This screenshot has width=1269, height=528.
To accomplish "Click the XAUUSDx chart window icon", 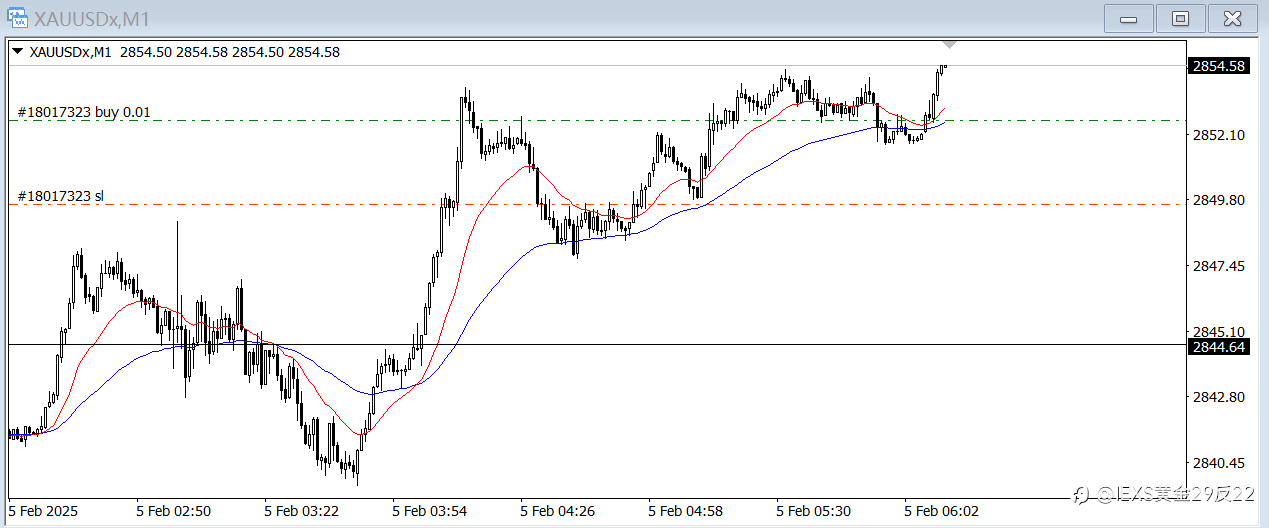I will pyautogui.click(x=17, y=18).
